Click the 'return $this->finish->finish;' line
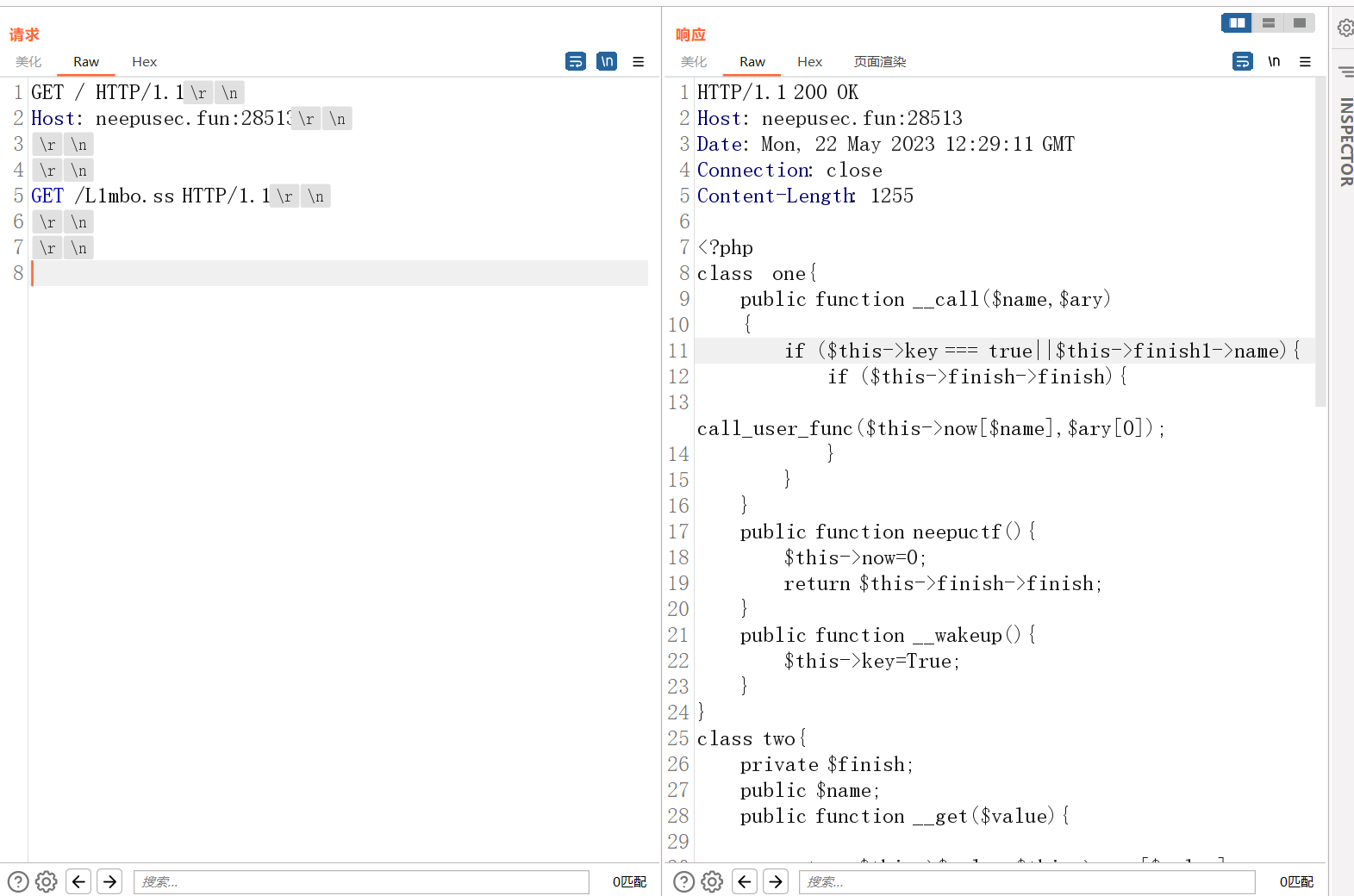The image size is (1354, 896). pyautogui.click(x=943, y=583)
